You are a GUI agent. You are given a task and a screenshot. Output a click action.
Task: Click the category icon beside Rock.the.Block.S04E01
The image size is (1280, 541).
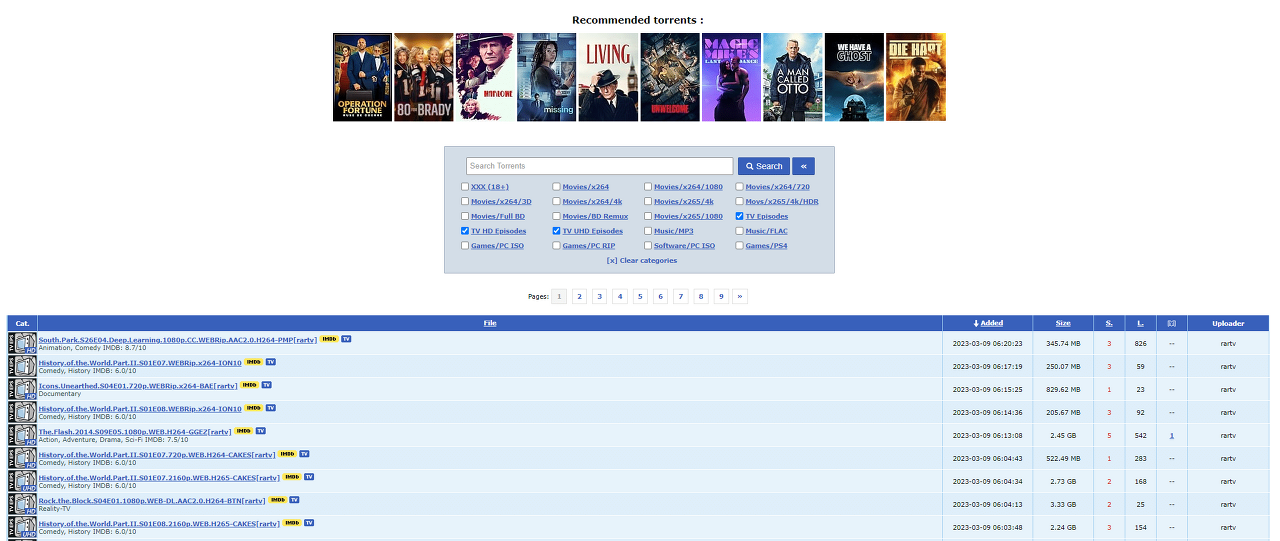point(23,504)
